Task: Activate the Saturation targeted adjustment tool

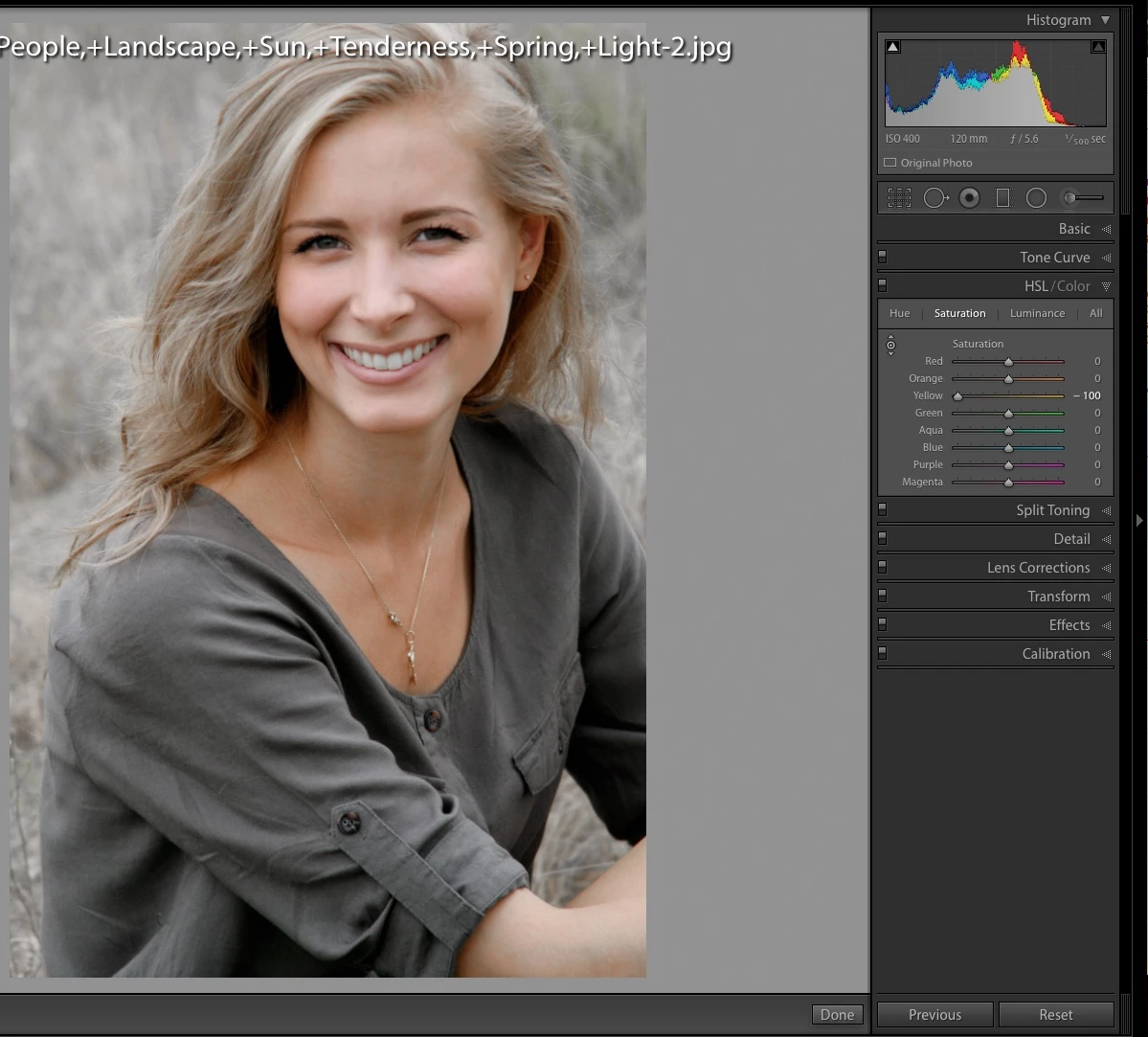Action: (x=890, y=345)
